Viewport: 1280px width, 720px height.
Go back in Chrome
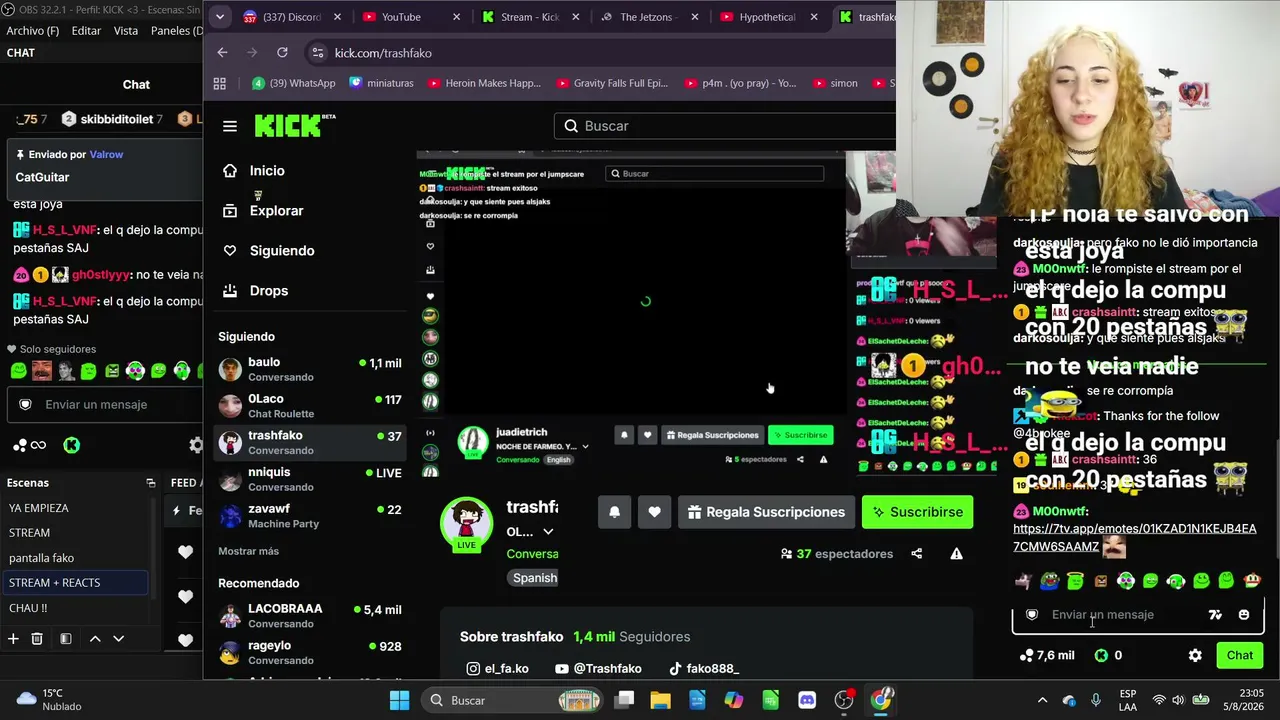222,53
